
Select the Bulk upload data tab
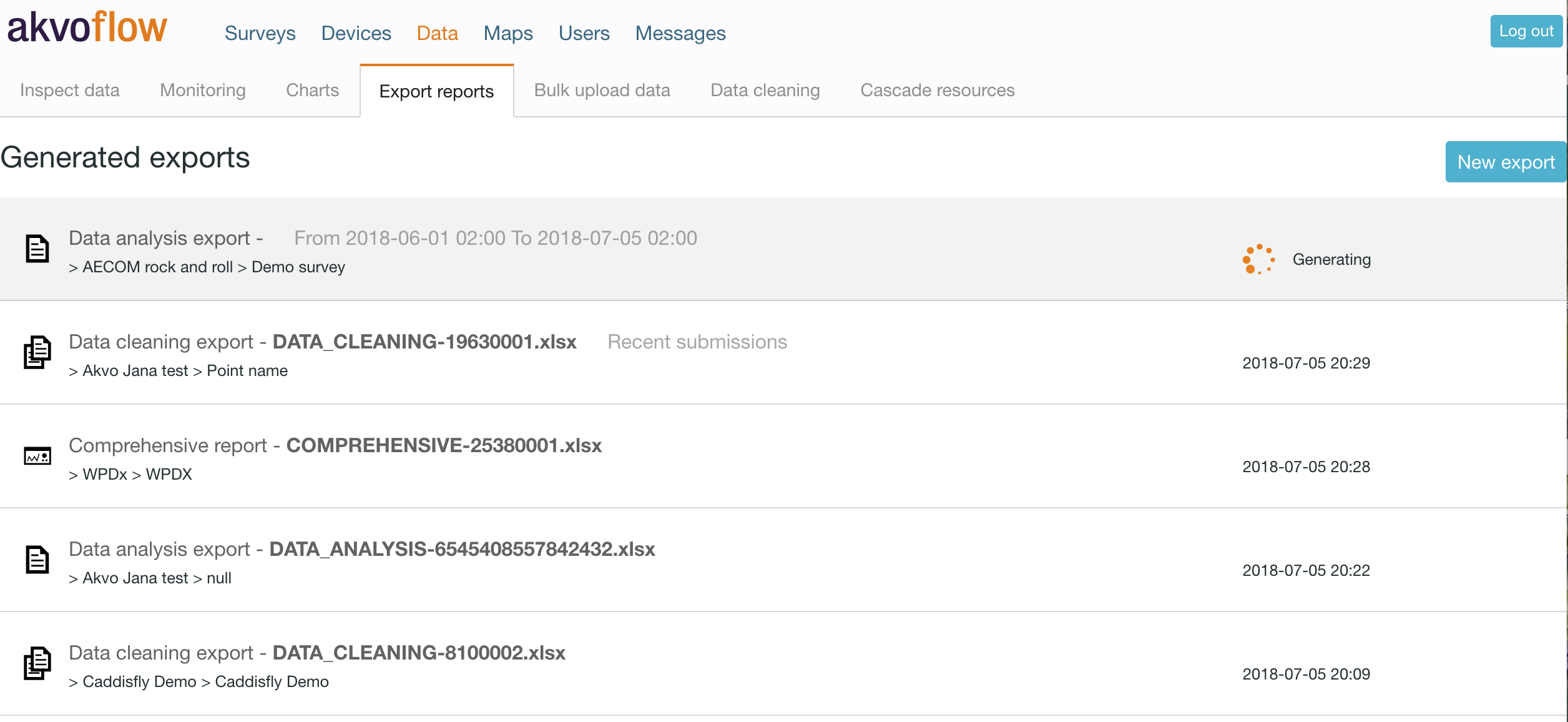pyautogui.click(x=602, y=91)
